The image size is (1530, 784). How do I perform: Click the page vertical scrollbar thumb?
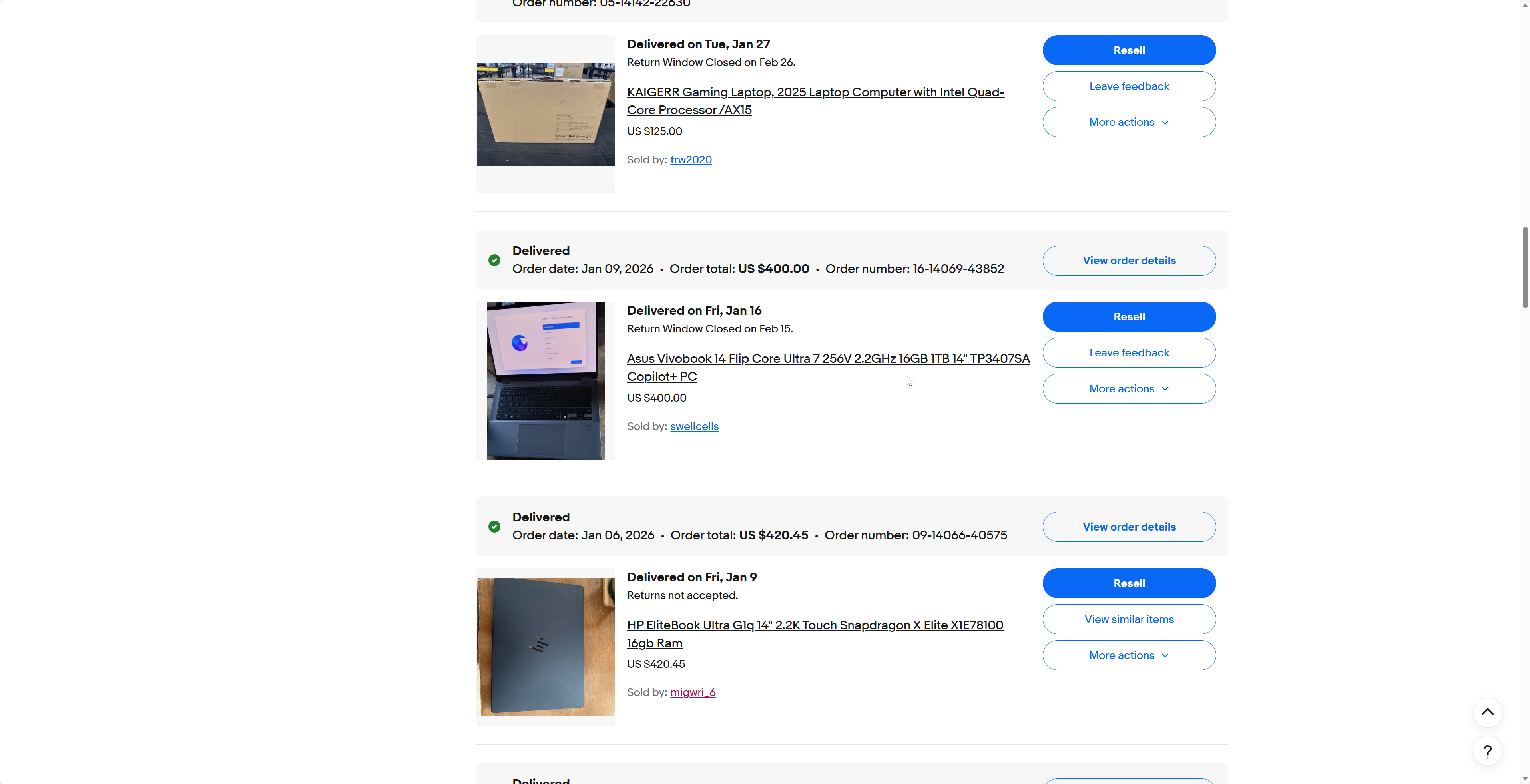click(1525, 267)
